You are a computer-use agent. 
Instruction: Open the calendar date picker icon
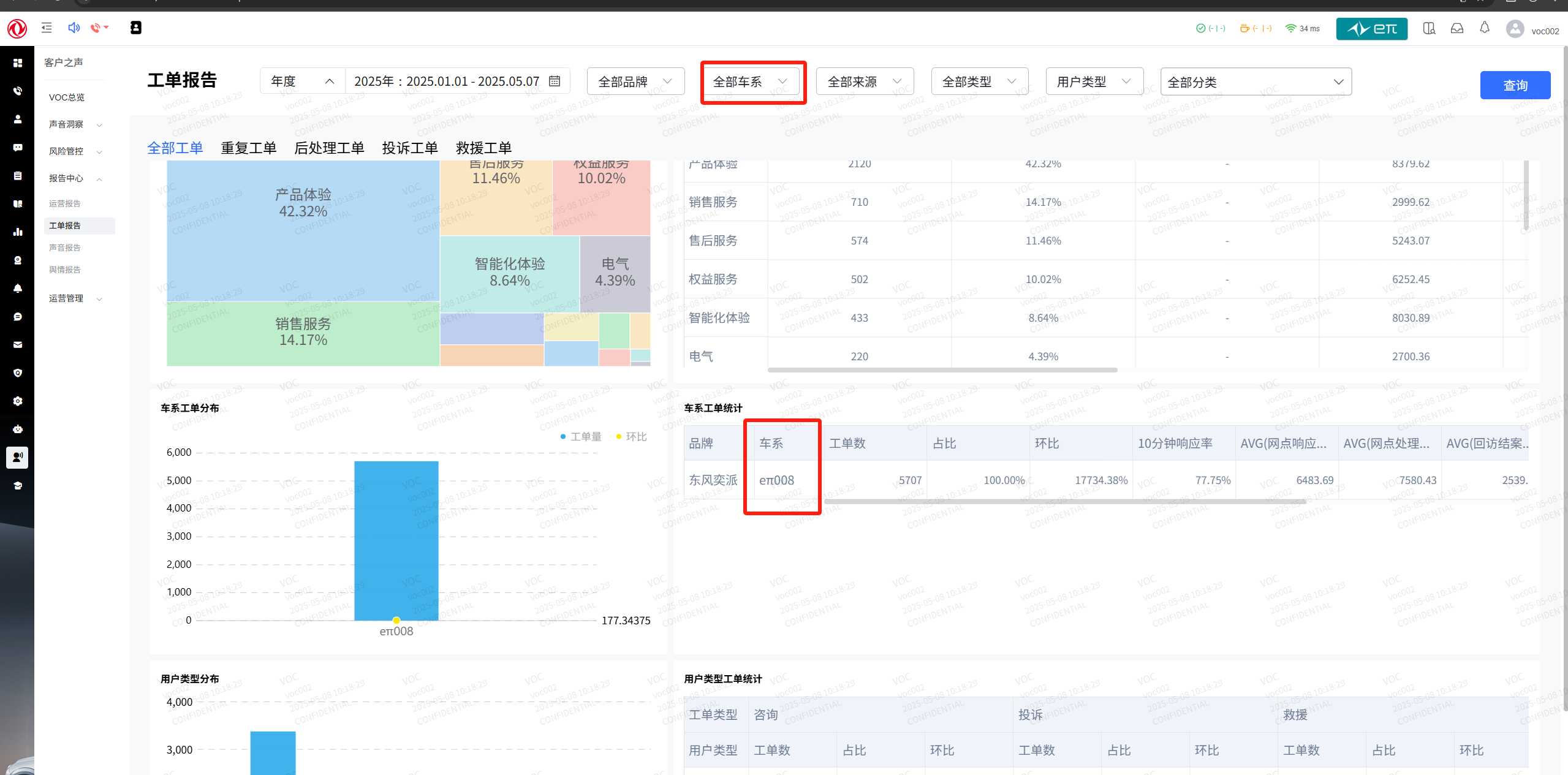[555, 81]
